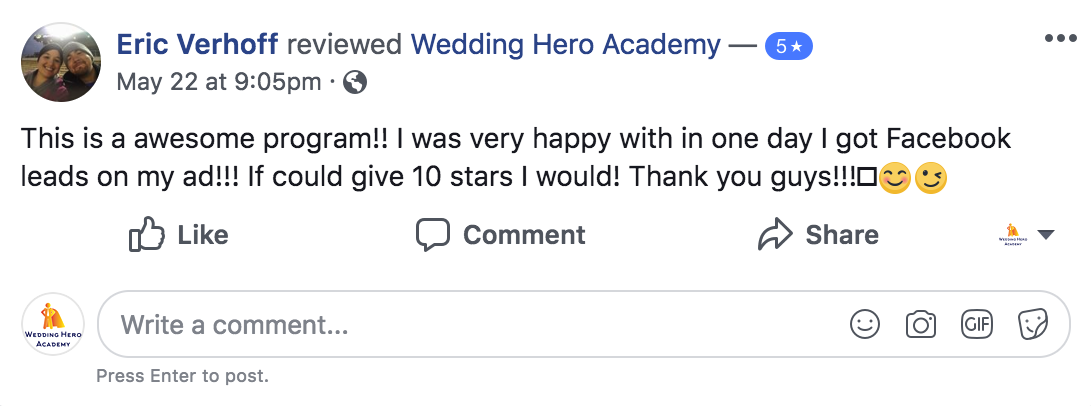Click the winking emoji ending the review
The width and height of the screenshot is (1091, 406).
(931, 177)
